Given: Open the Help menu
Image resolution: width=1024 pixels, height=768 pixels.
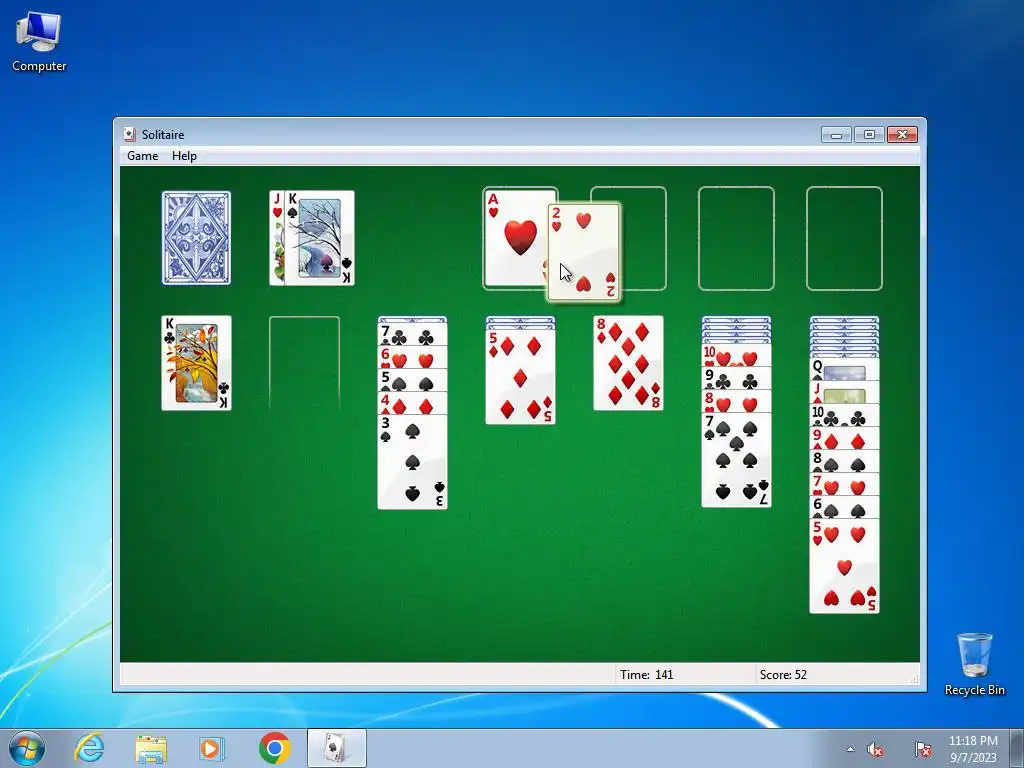Looking at the screenshot, I should click(184, 155).
